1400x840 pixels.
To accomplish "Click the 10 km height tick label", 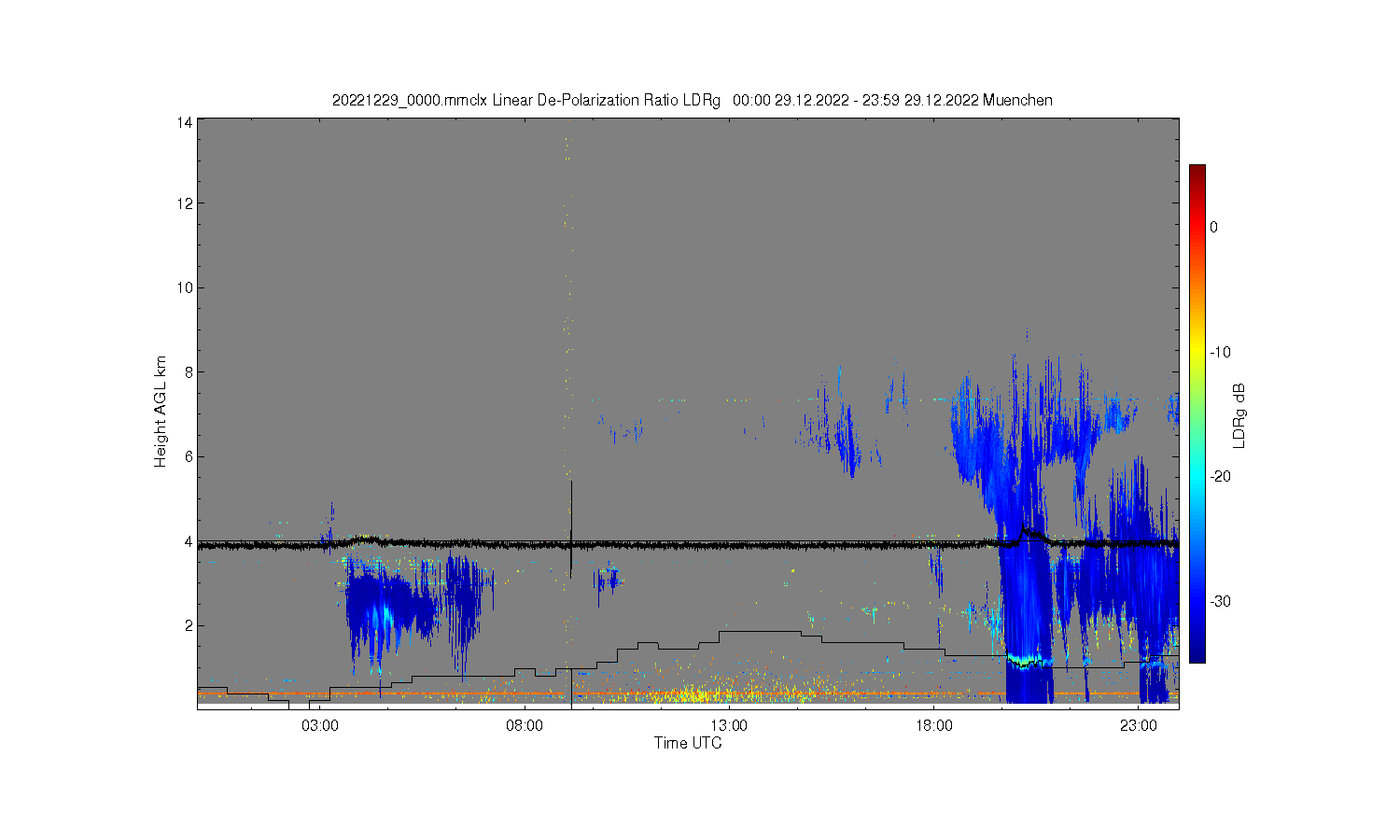I will [x=185, y=287].
